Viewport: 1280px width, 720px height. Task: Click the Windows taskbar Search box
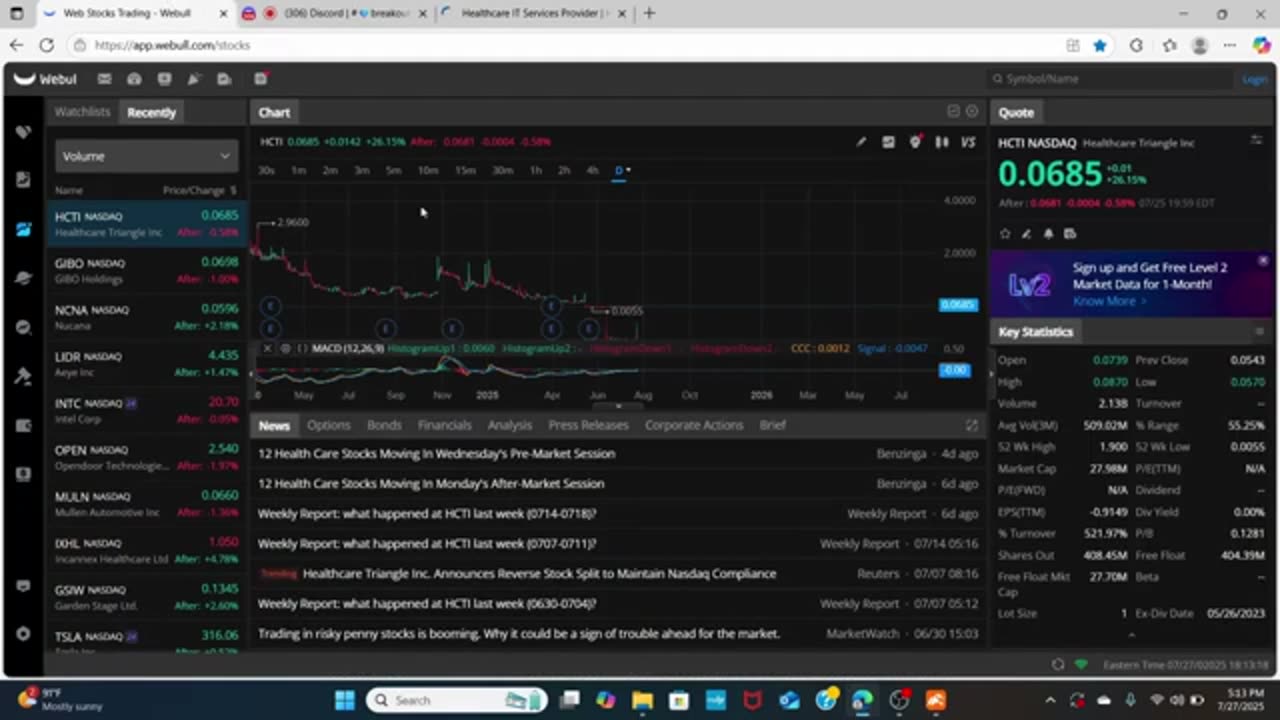pos(456,700)
